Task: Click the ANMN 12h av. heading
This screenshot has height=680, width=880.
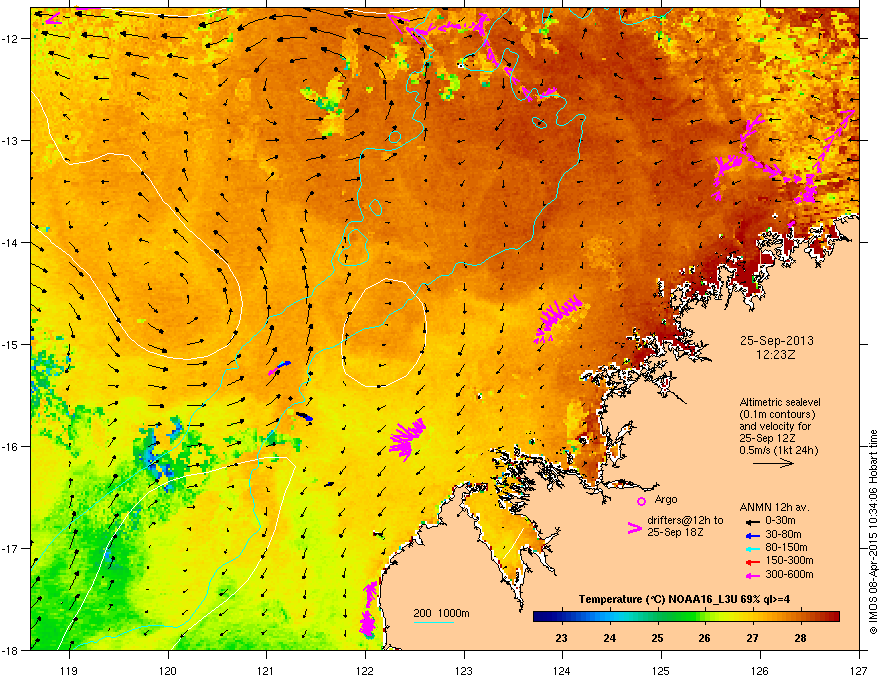Action: 774,507
